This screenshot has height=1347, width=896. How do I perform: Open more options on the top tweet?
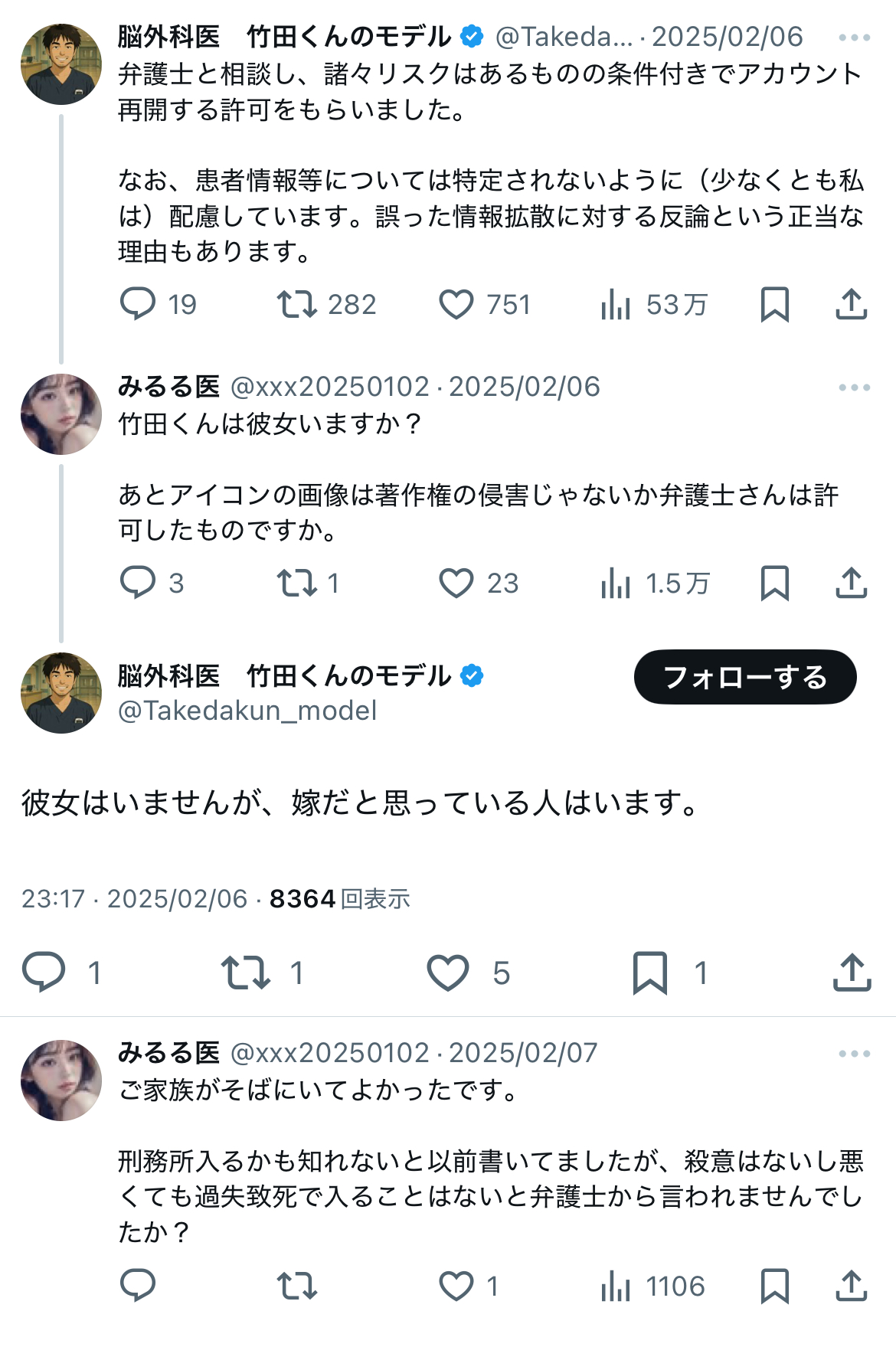coord(854,38)
